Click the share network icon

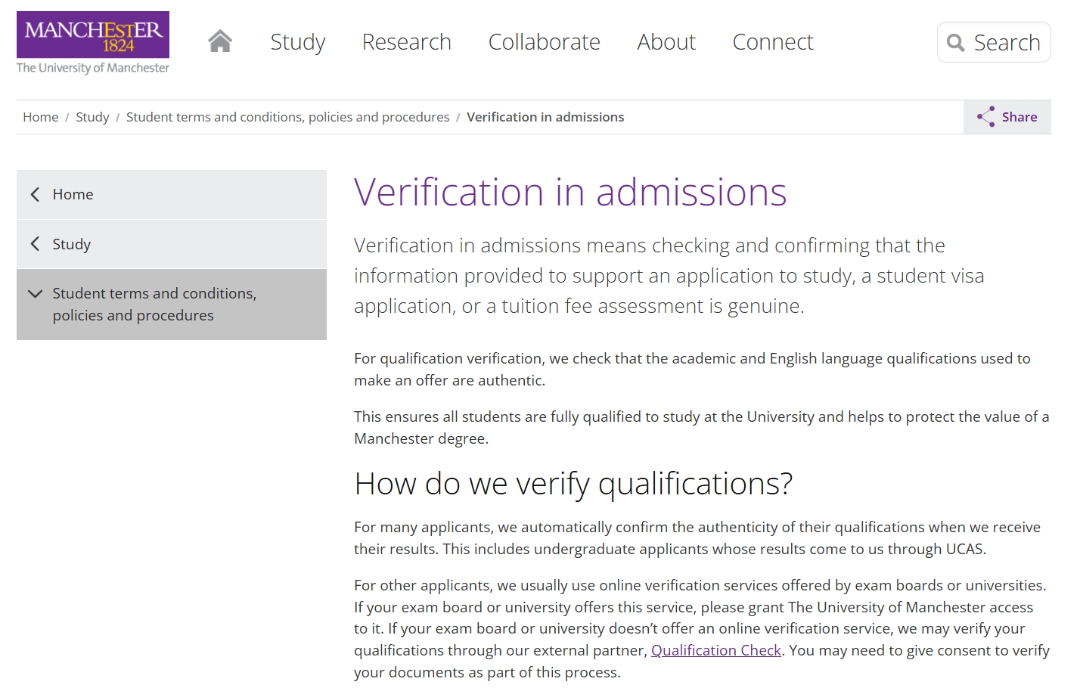point(986,116)
